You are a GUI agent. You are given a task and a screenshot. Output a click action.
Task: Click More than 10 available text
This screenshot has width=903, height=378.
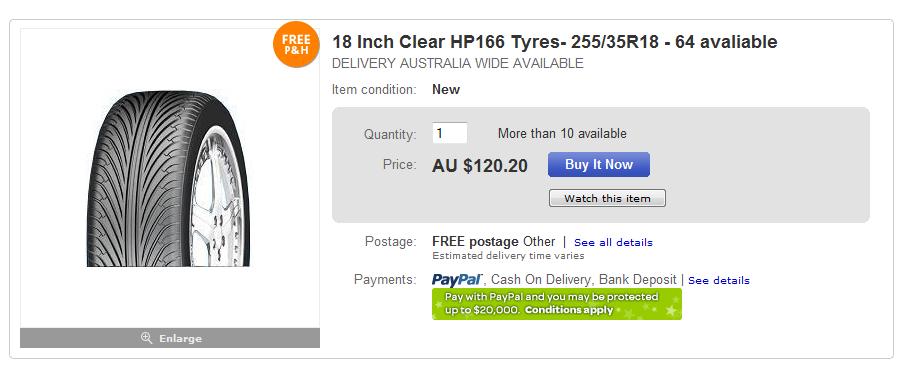point(562,134)
